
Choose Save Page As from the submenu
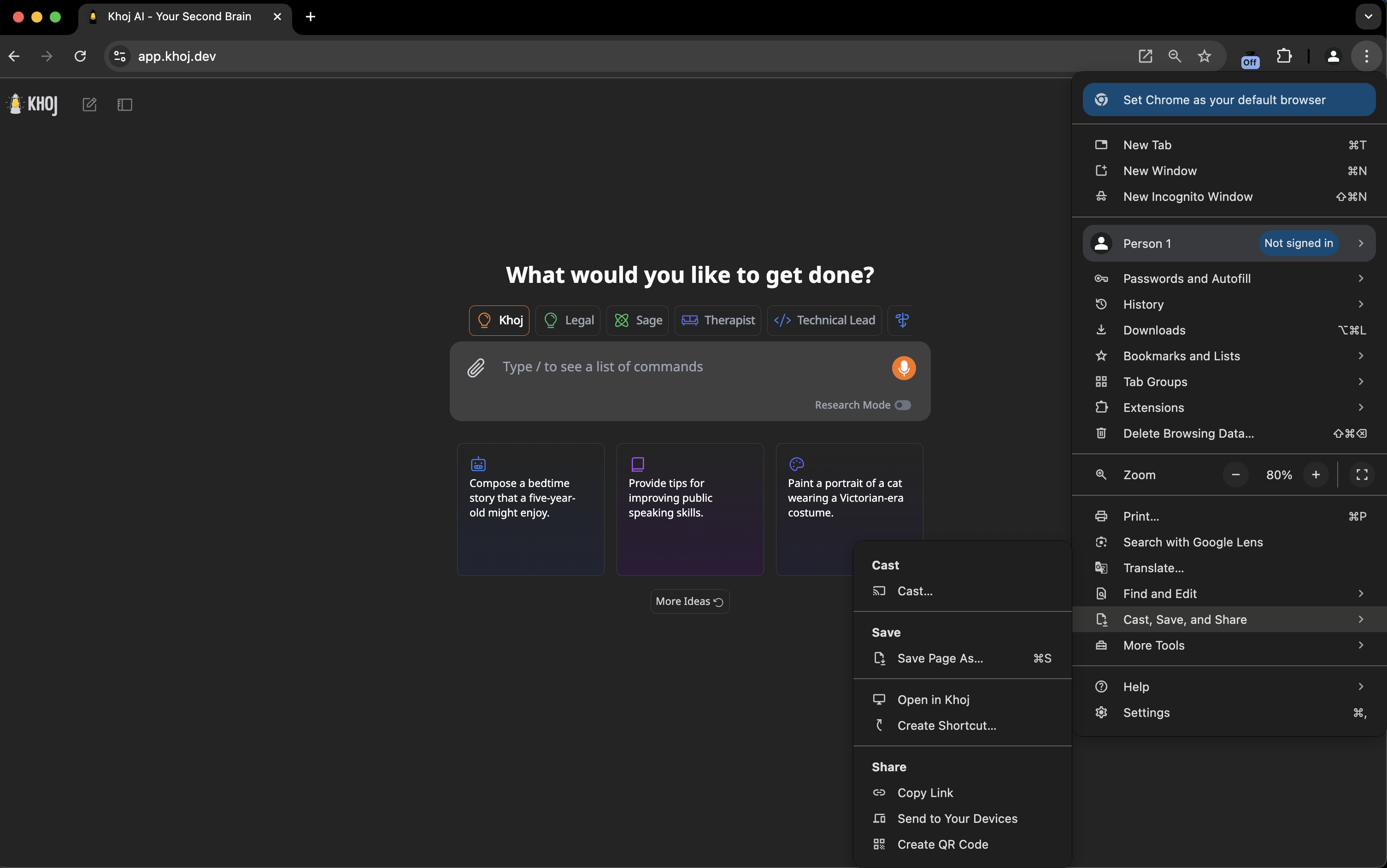click(940, 658)
